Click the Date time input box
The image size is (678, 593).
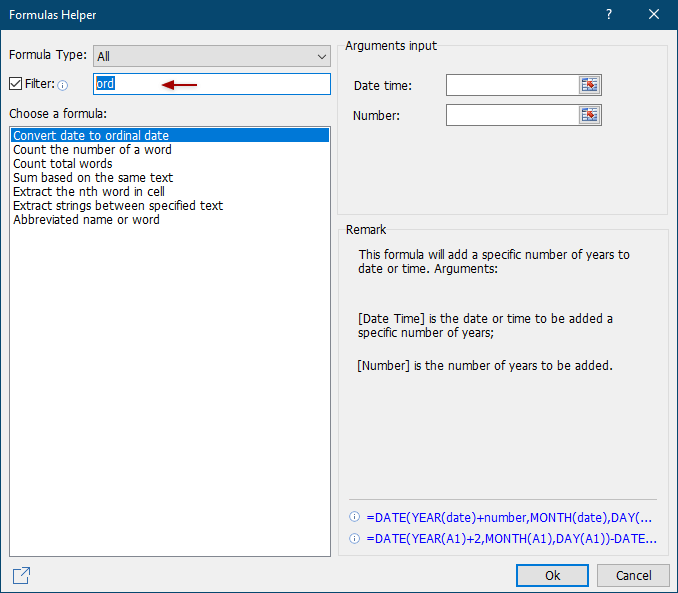click(x=511, y=85)
